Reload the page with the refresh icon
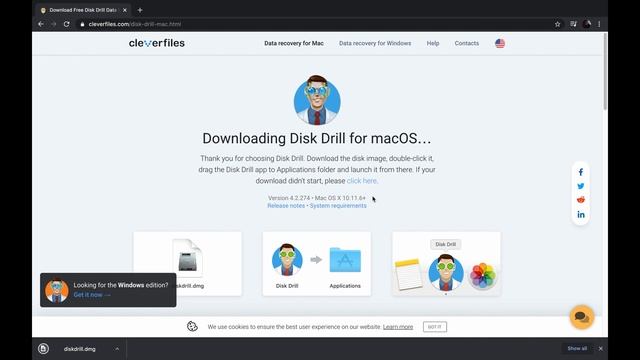The height and width of the screenshot is (360, 640). (x=67, y=24)
